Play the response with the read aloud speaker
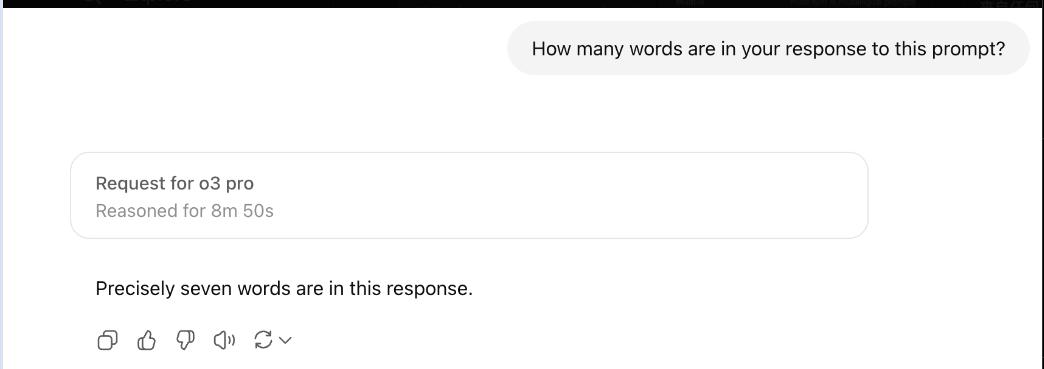 pos(224,341)
